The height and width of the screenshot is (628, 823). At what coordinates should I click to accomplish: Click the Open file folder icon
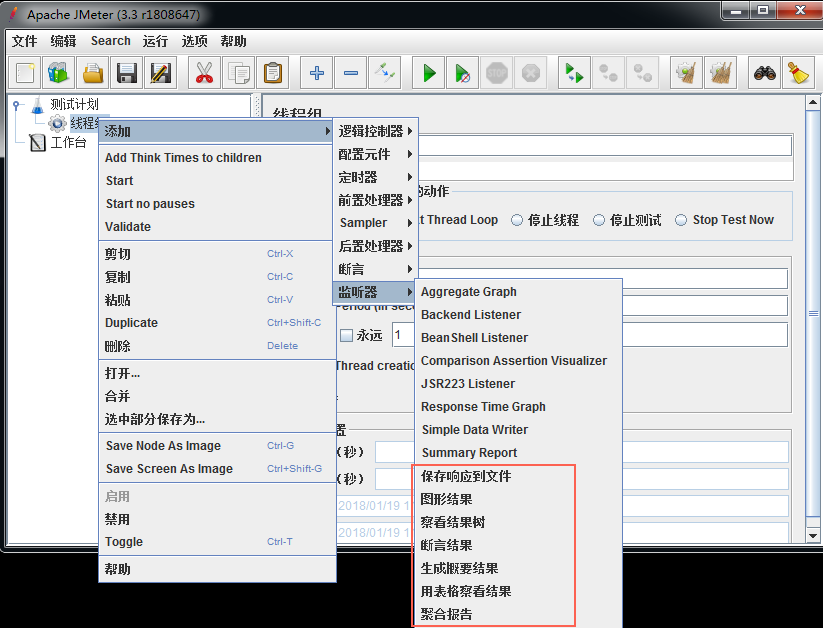pyautogui.click(x=93, y=73)
